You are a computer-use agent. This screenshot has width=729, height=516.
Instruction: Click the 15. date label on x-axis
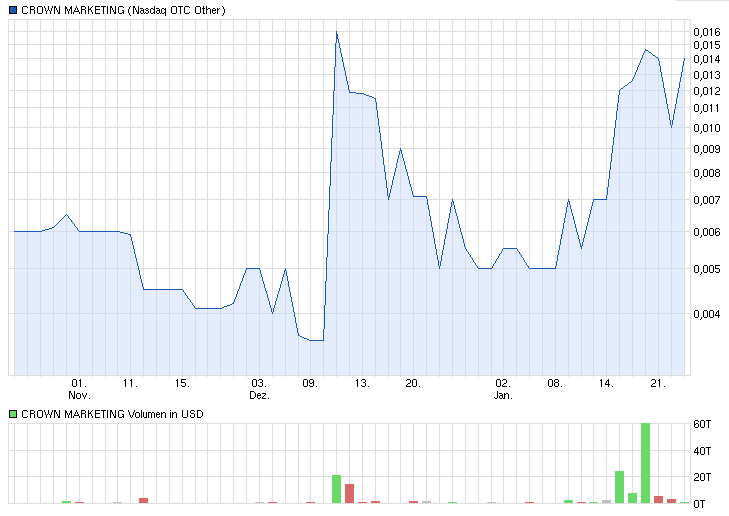(x=181, y=382)
